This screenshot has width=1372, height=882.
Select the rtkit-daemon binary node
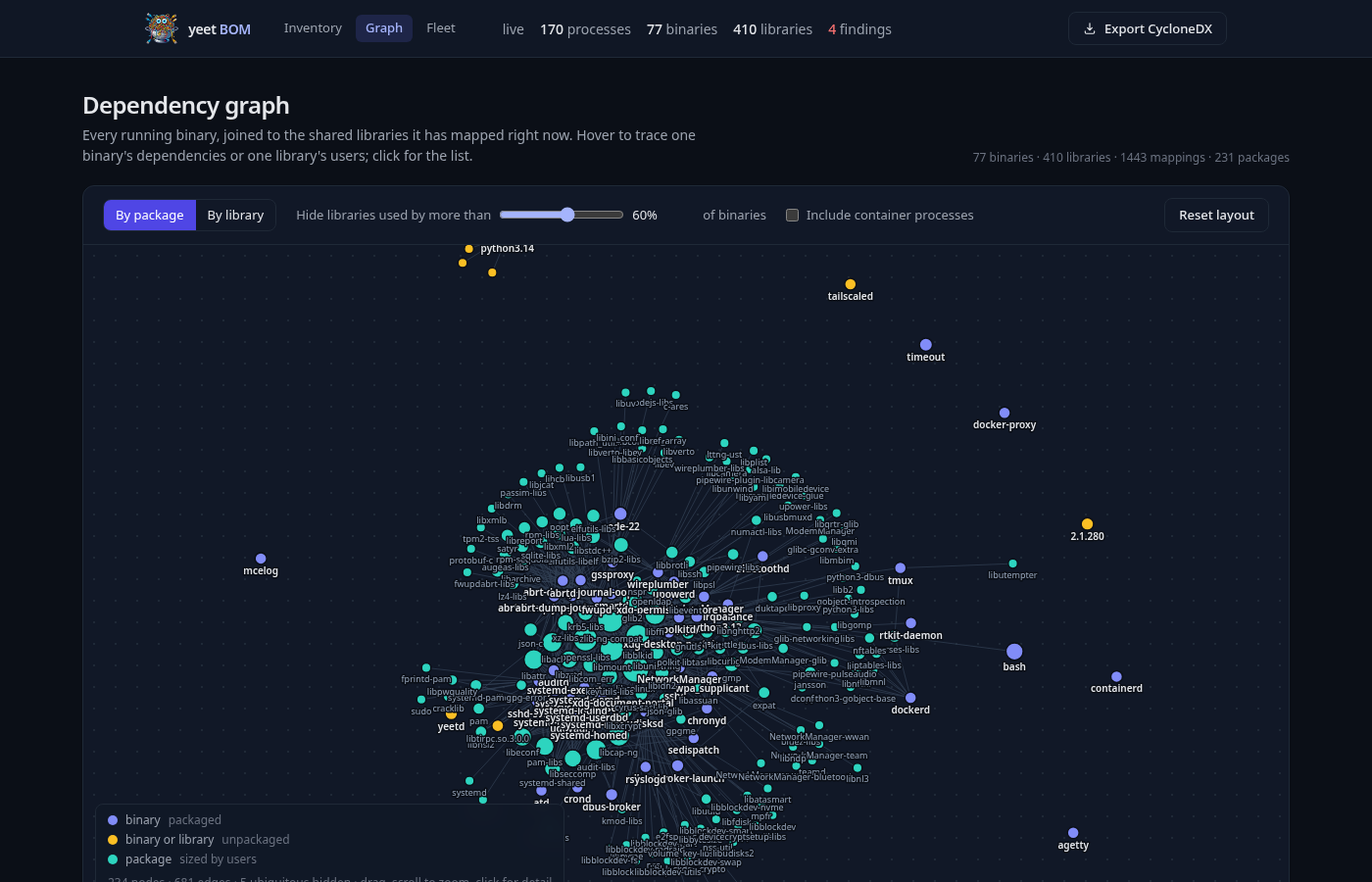(x=910, y=623)
